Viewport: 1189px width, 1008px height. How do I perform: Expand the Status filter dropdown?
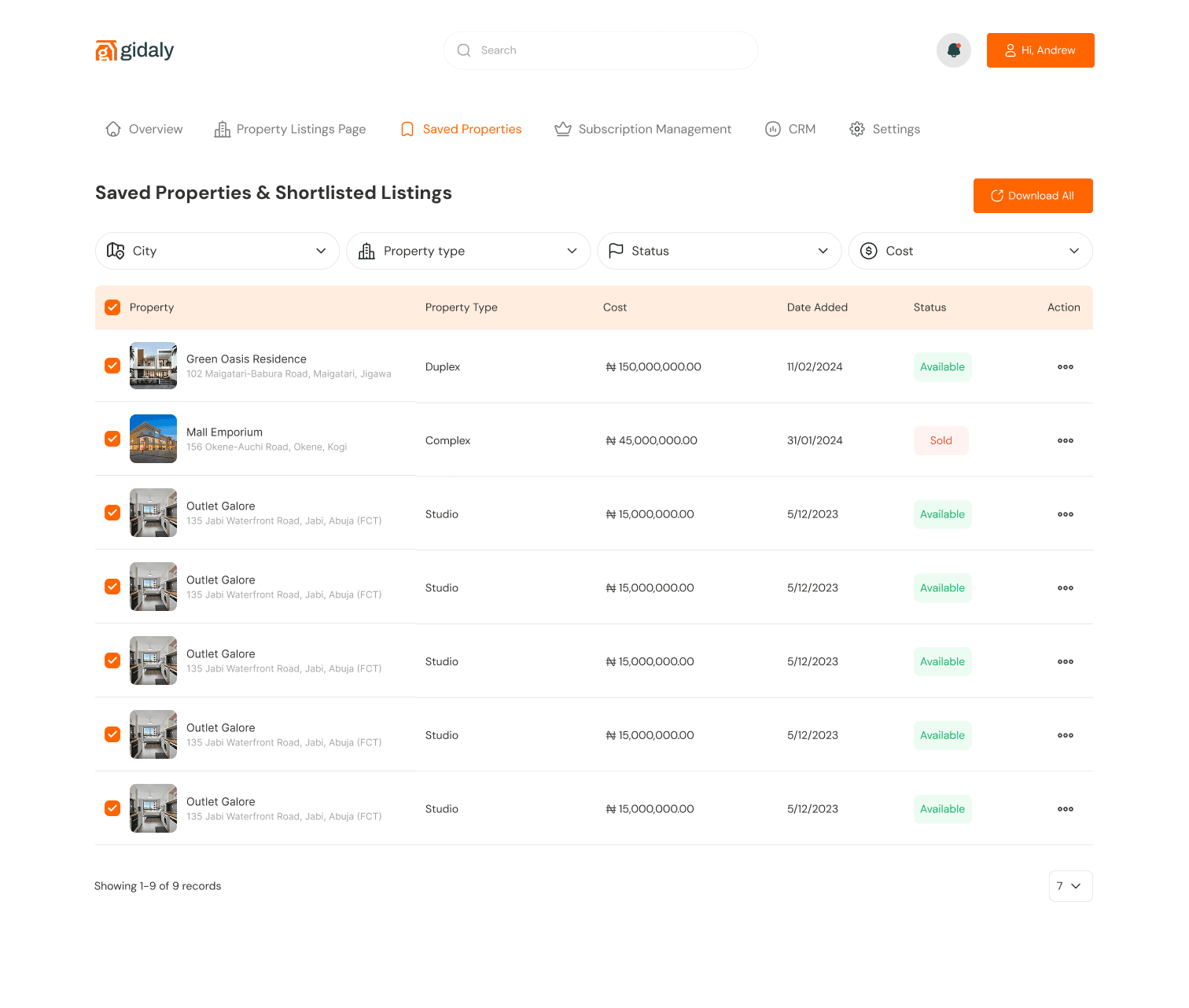click(720, 251)
